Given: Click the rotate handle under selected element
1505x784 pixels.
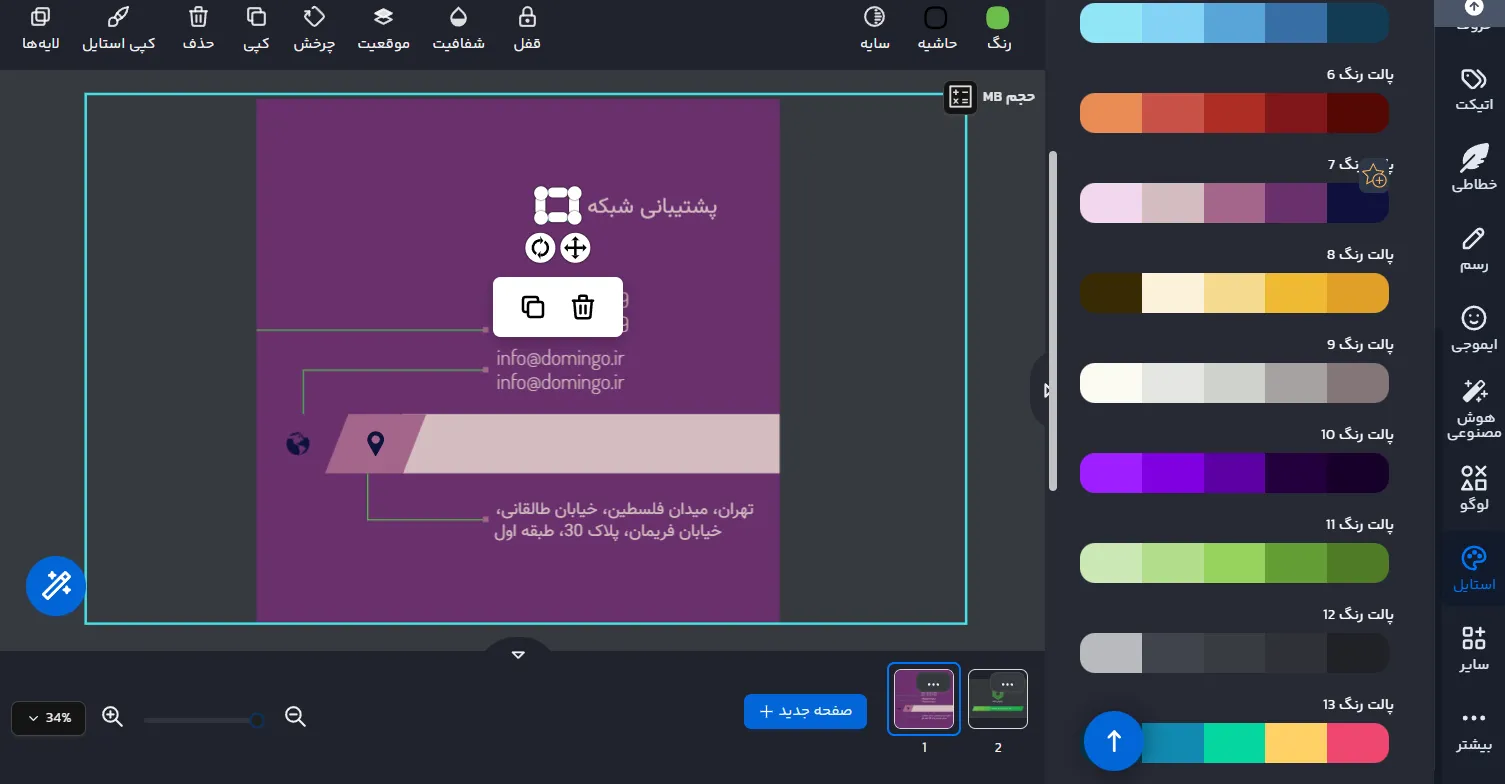Looking at the screenshot, I should tap(540, 248).
